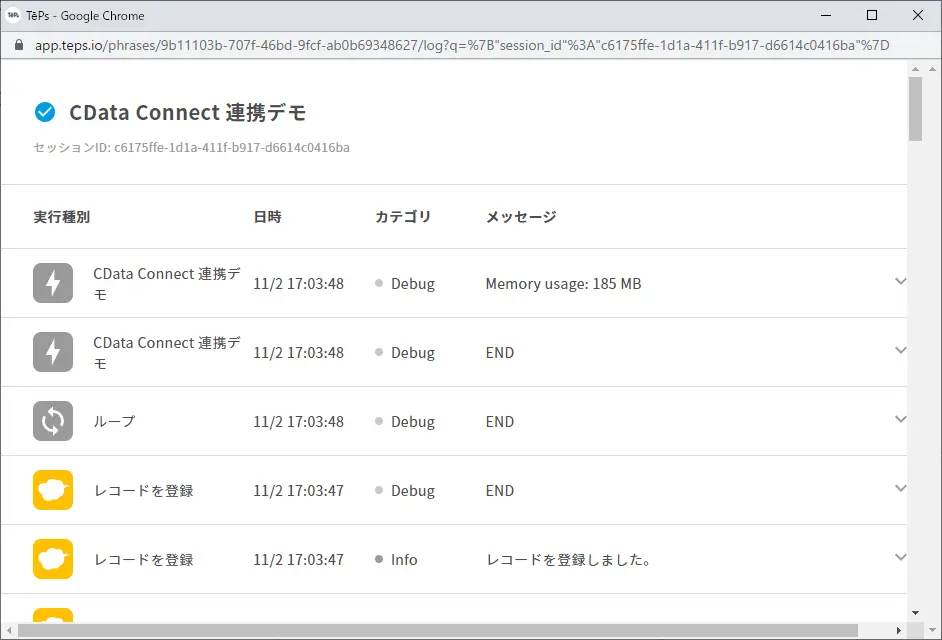Click yellow cloud icon in Info row
The width and height of the screenshot is (942, 640).
53,559
